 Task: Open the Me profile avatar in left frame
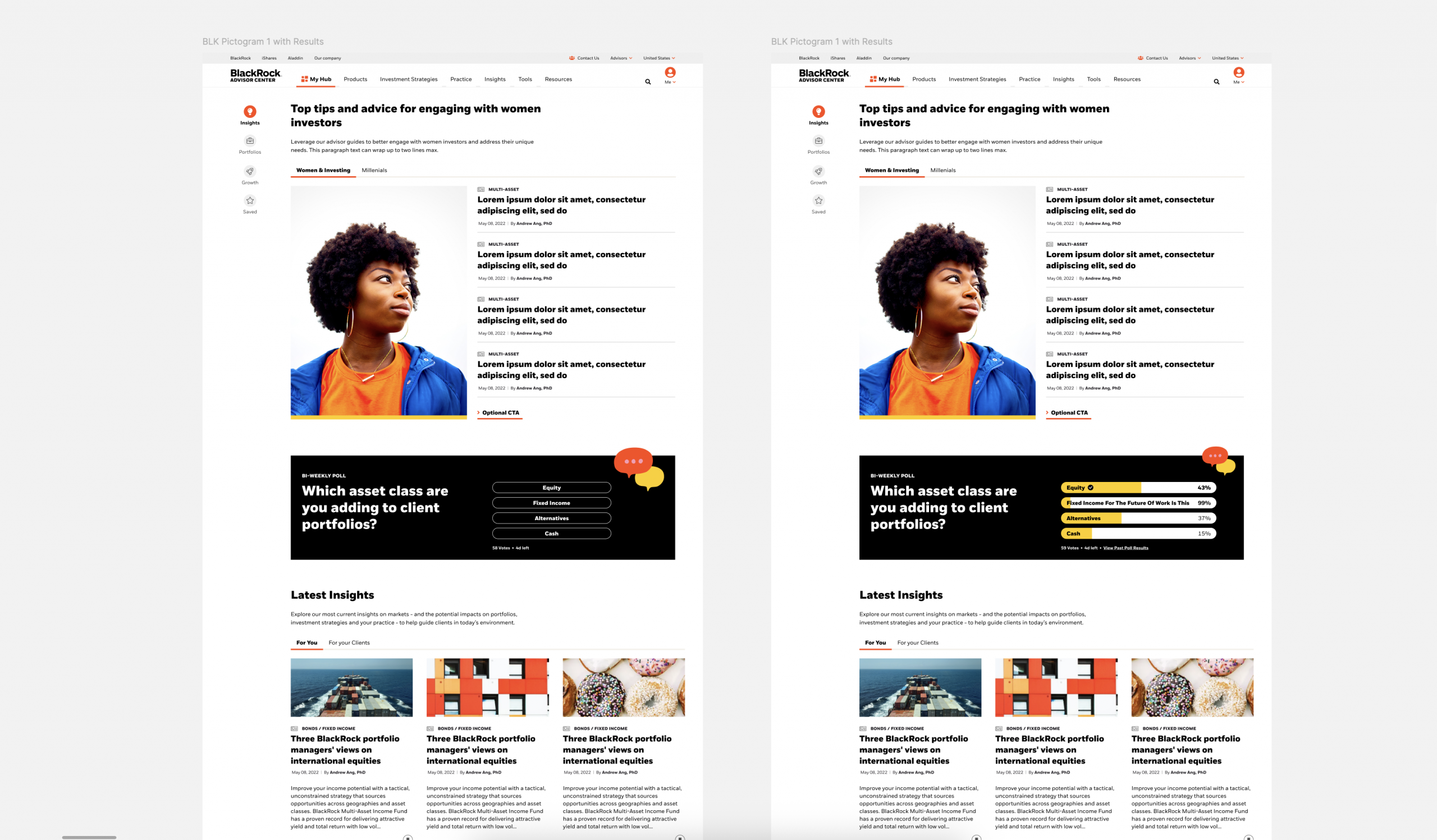pyautogui.click(x=670, y=72)
